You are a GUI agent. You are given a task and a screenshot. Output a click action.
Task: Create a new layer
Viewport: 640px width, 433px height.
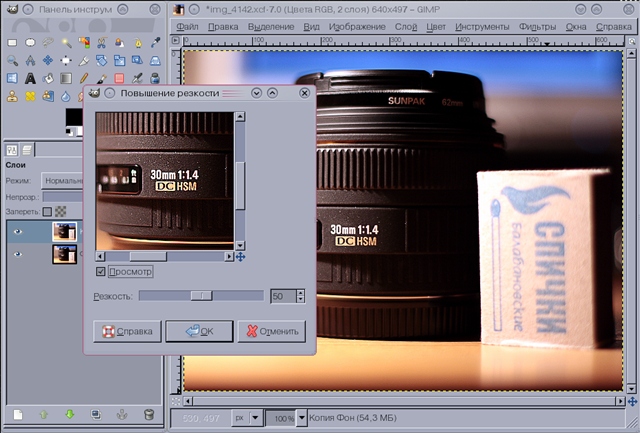pos(17,414)
